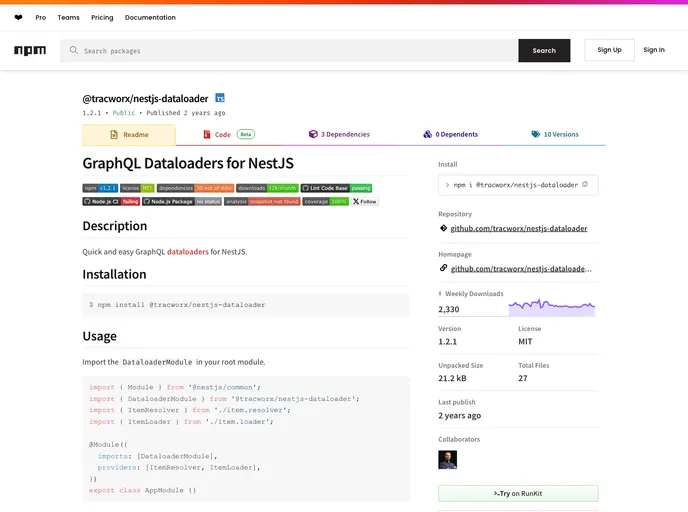The image size is (688, 512).
Task: Click the GraphQL Dataloaders for NestJS heading
Action: coord(188,163)
